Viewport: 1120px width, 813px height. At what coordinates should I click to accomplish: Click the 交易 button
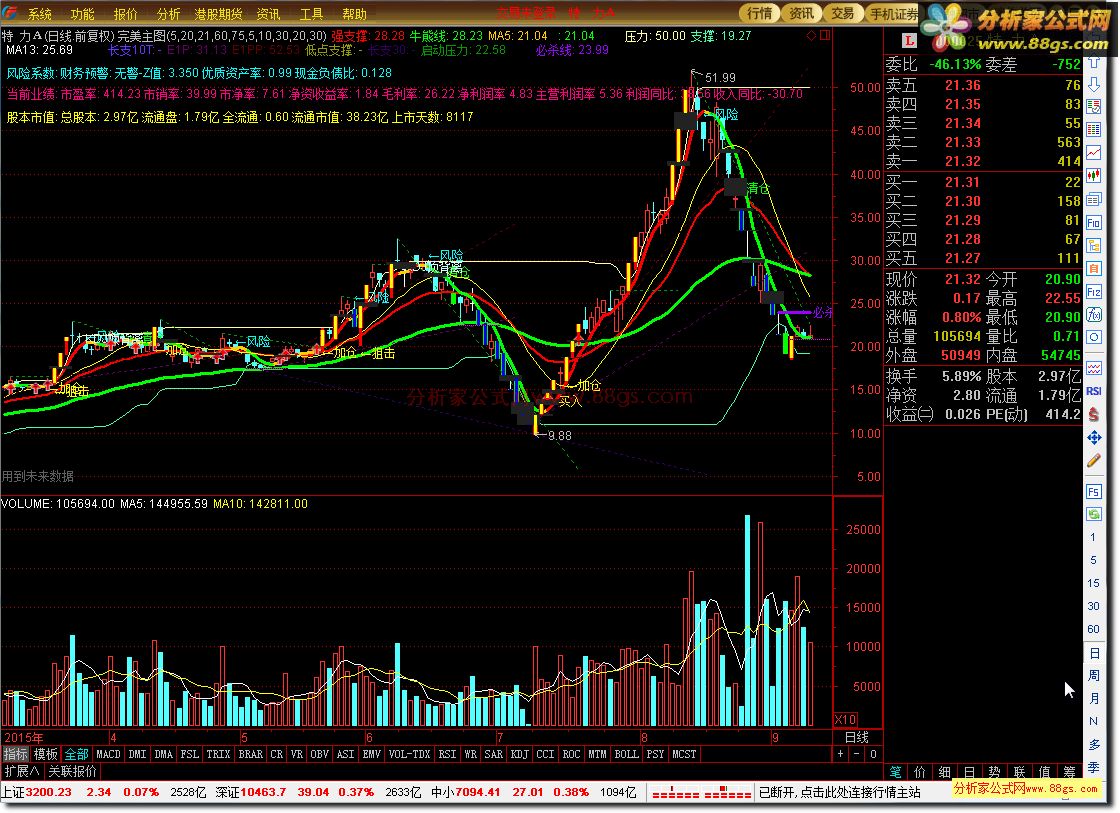[x=843, y=13]
